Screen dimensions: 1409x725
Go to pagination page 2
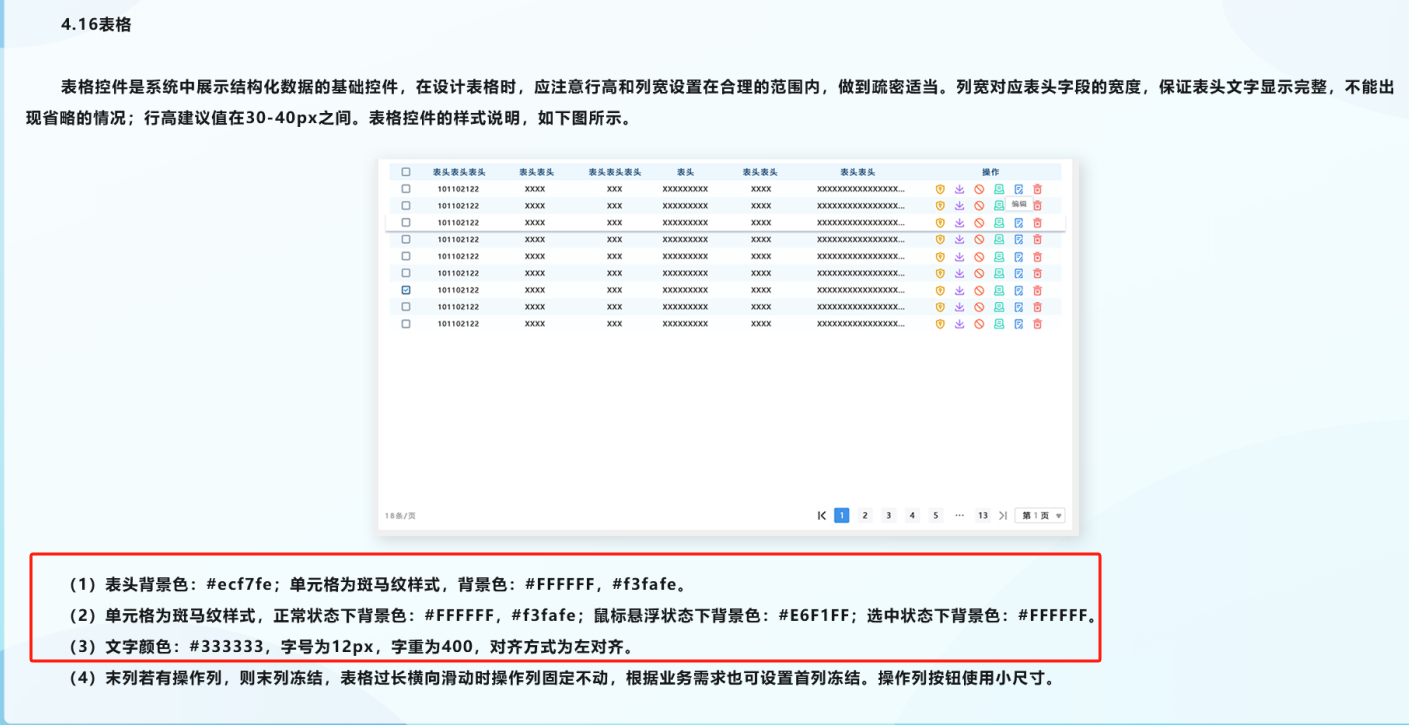click(x=865, y=516)
